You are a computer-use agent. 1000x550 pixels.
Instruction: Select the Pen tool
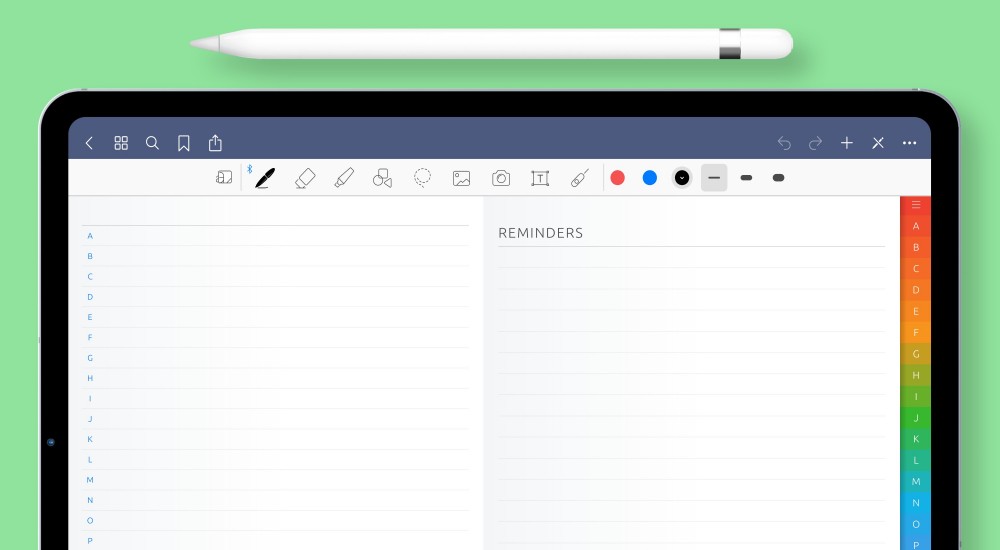(x=265, y=178)
